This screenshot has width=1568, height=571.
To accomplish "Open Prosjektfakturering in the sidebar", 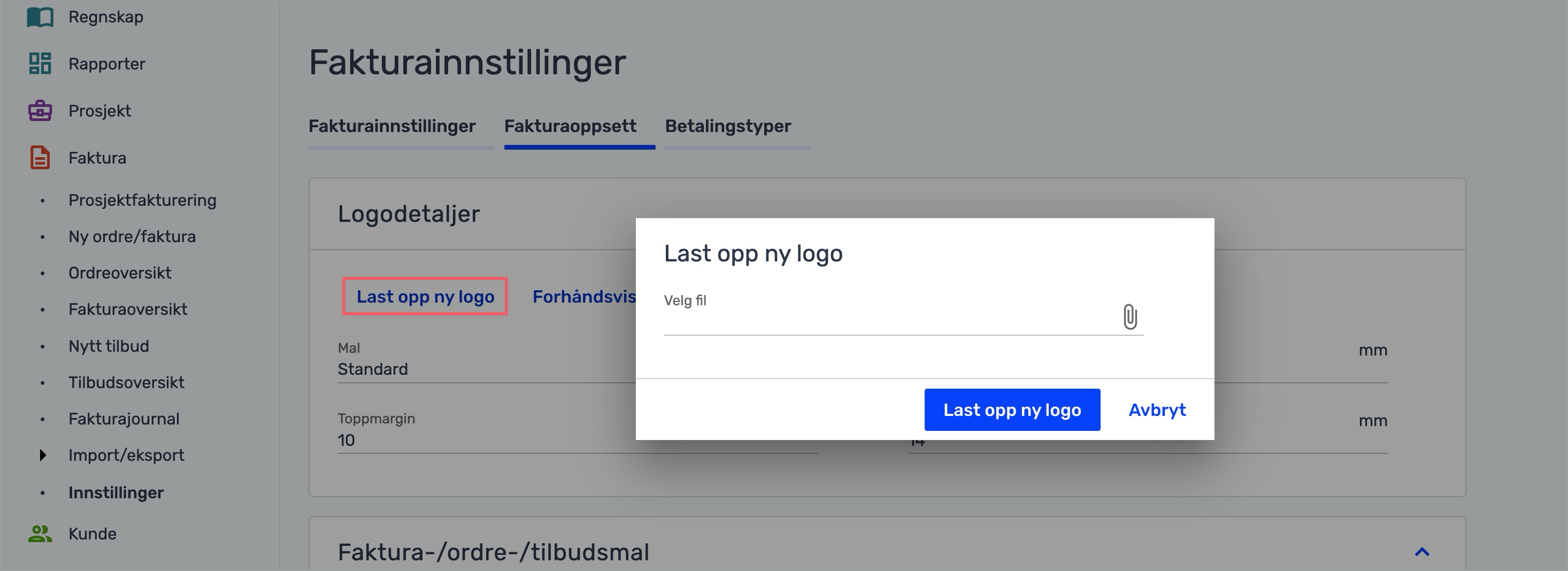I will (x=142, y=200).
